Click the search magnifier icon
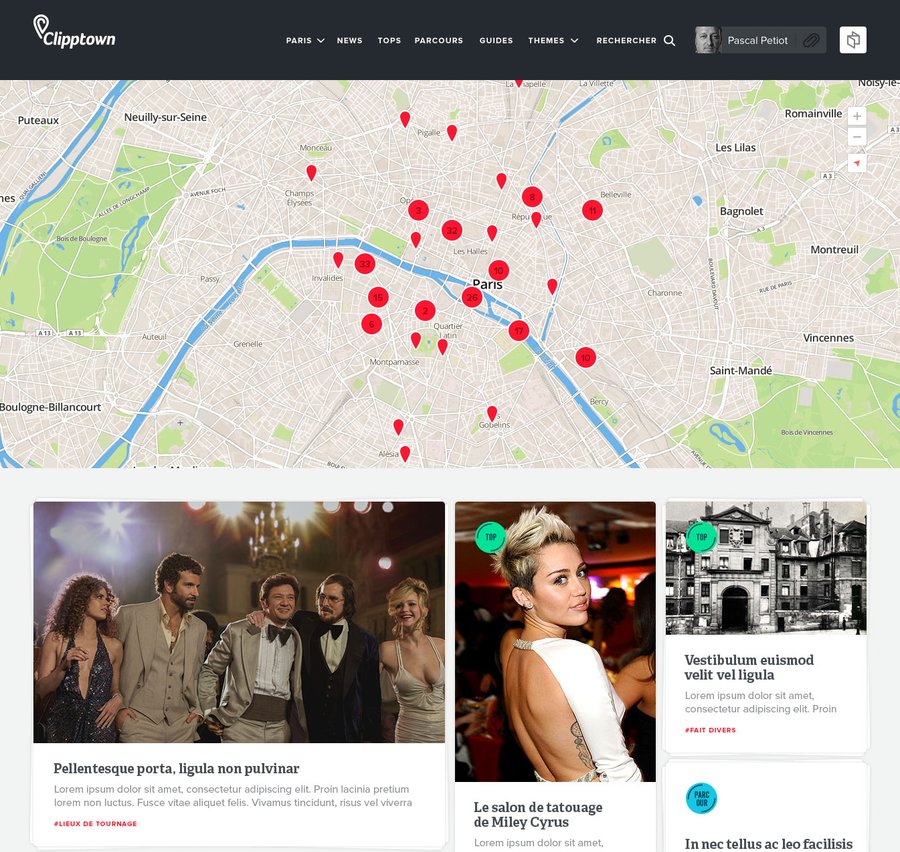The image size is (900, 852). pyautogui.click(x=669, y=41)
